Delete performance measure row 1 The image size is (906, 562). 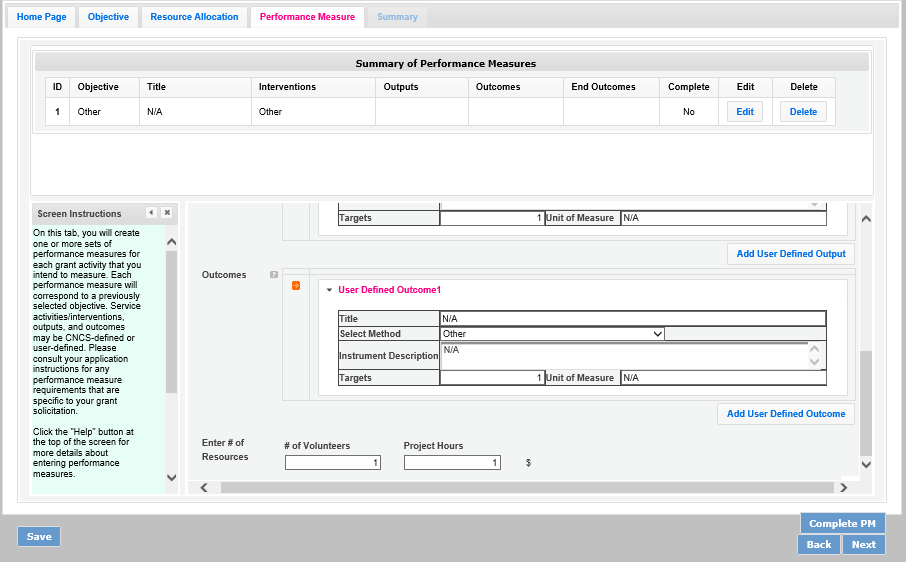point(803,112)
